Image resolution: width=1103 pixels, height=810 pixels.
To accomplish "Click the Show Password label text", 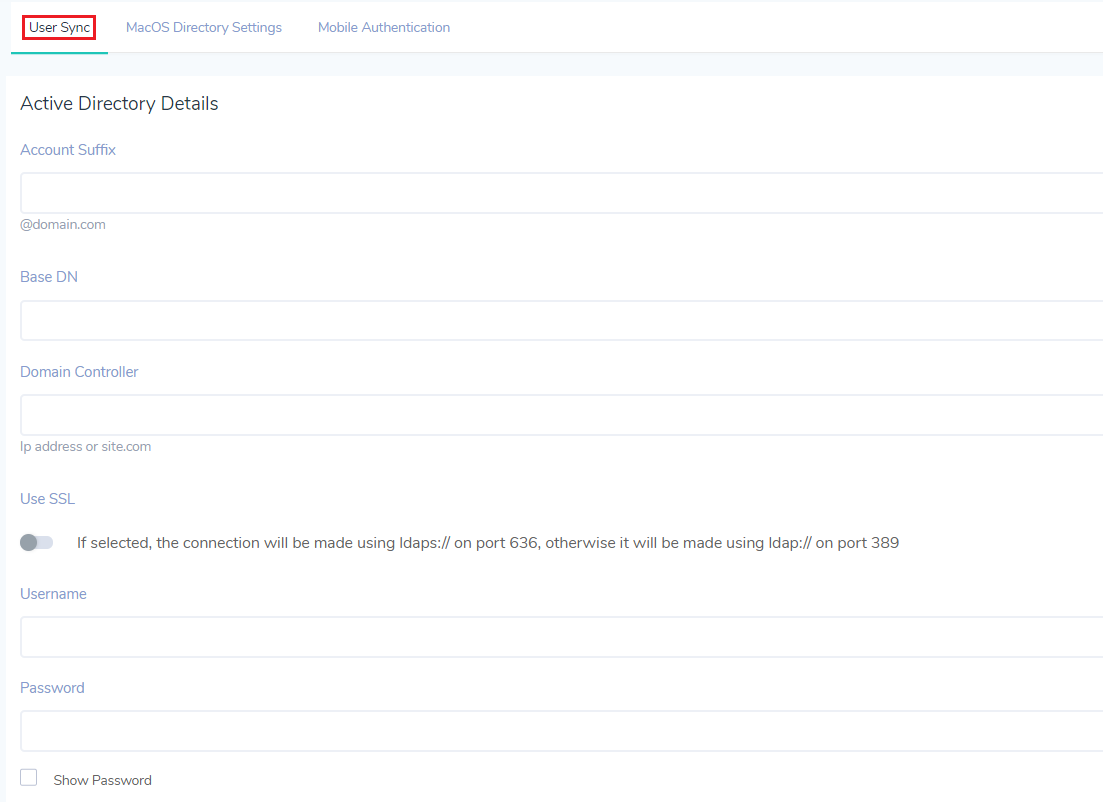I will [x=103, y=780].
